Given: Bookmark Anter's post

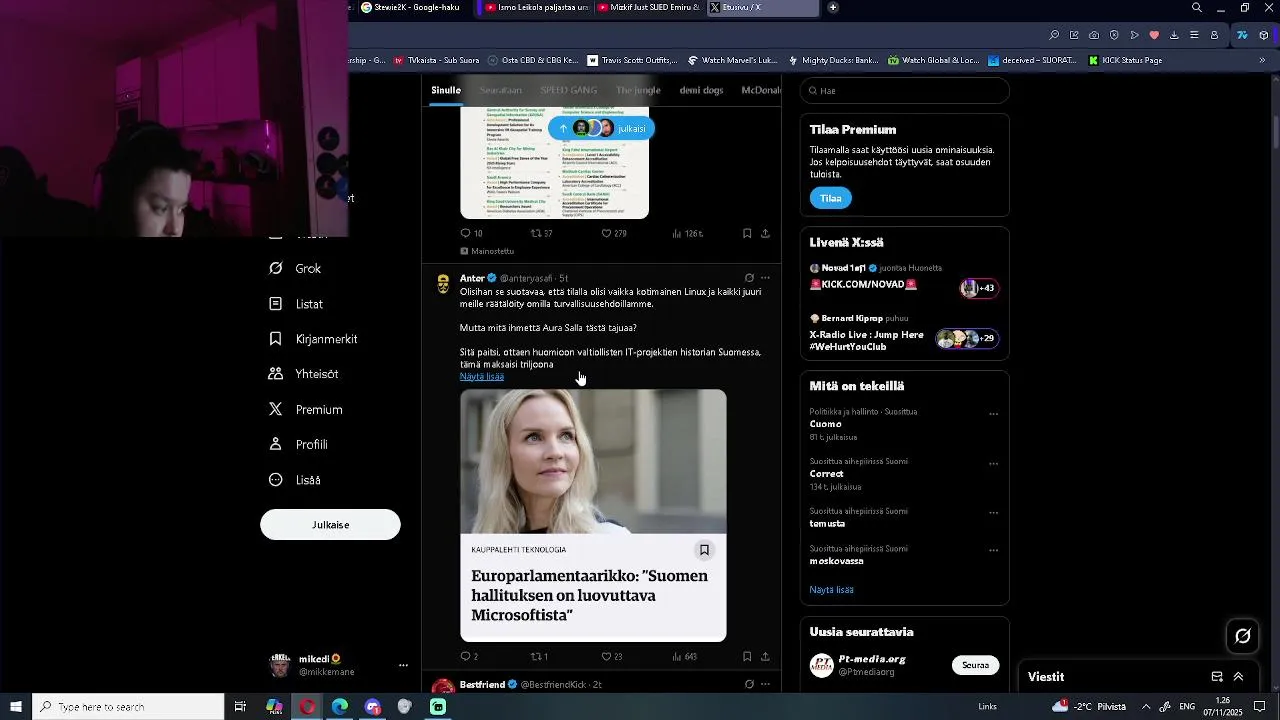Looking at the screenshot, I should 747,657.
